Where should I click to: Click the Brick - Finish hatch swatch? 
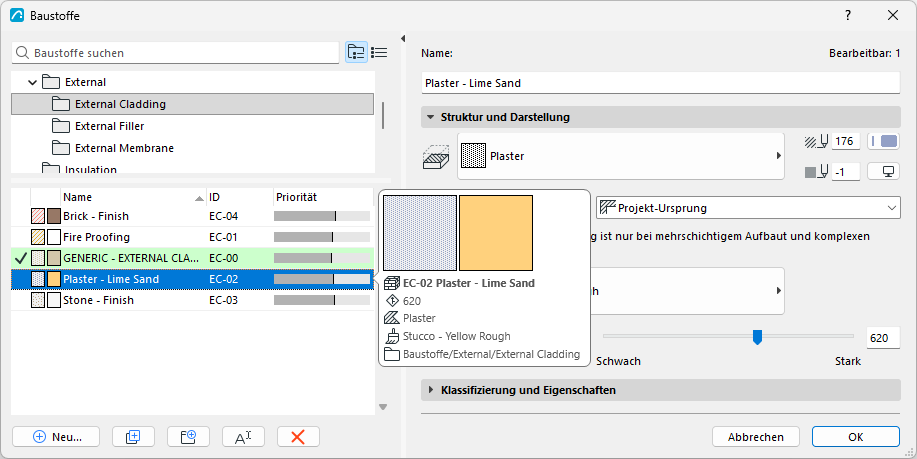click(38, 216)
